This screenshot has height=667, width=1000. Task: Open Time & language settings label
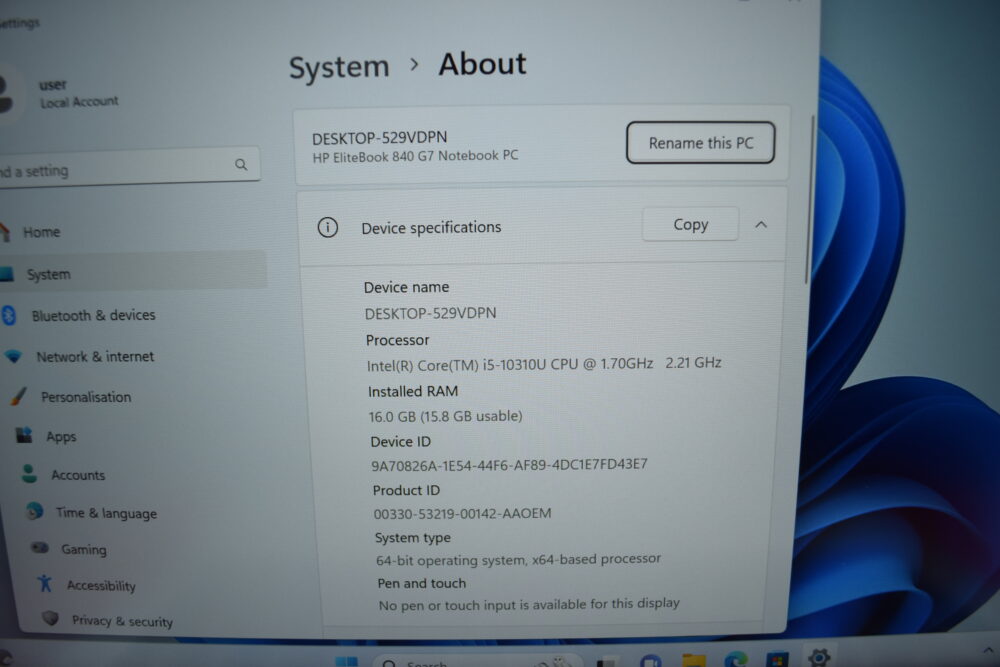tap(107, 513)
